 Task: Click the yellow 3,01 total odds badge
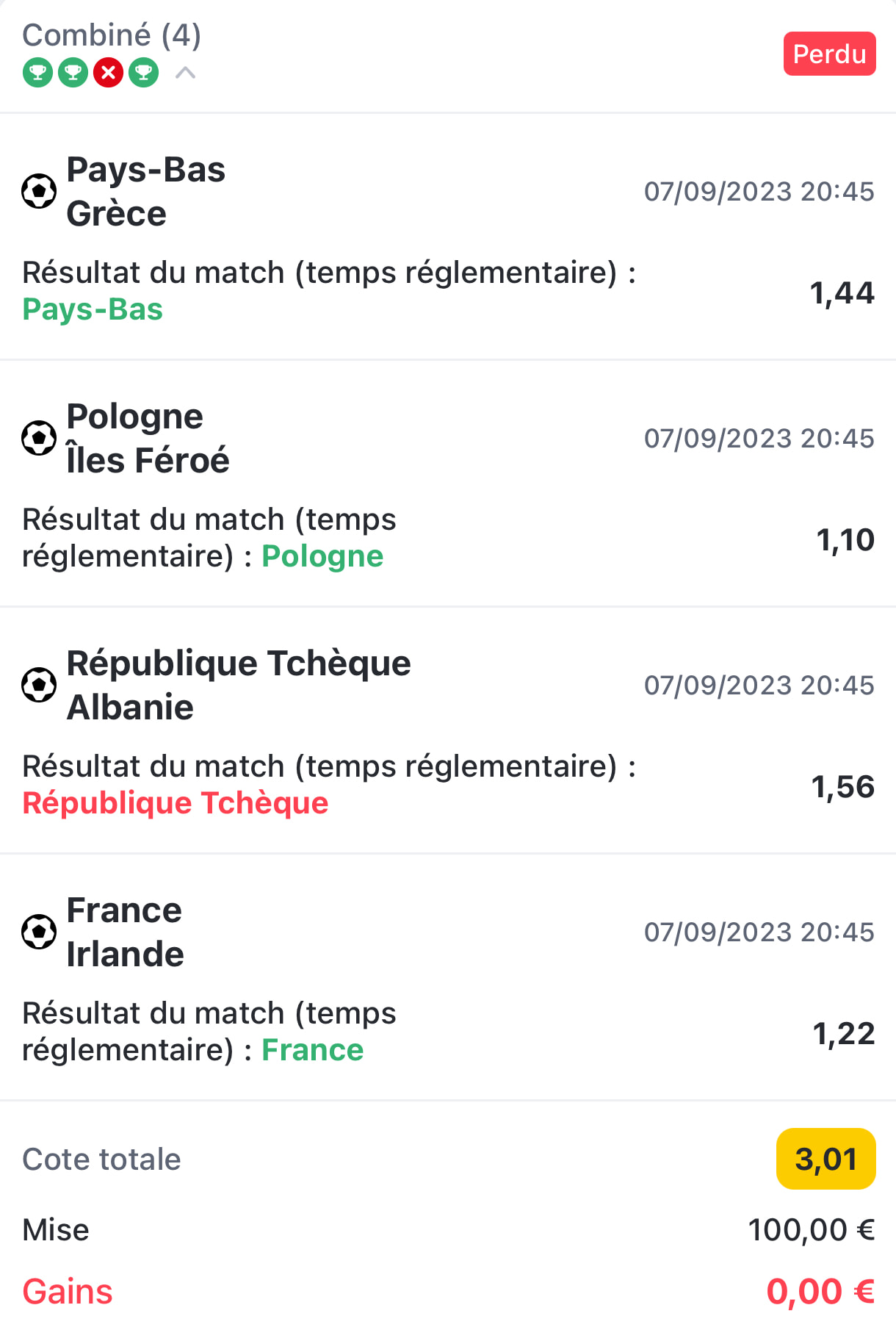click(x=825, y=1159)
